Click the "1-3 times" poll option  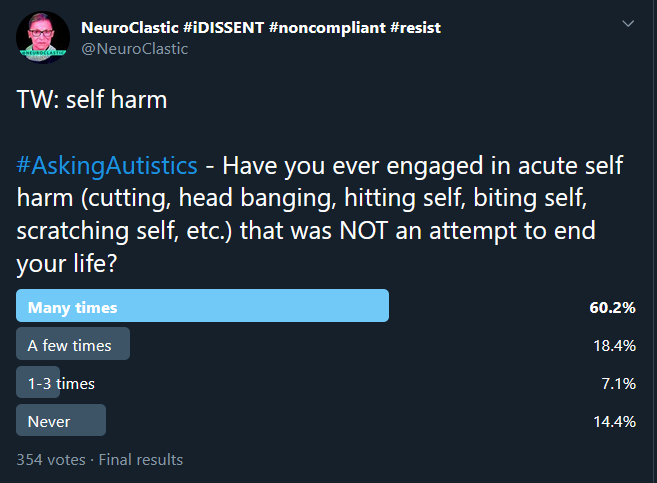62,383
